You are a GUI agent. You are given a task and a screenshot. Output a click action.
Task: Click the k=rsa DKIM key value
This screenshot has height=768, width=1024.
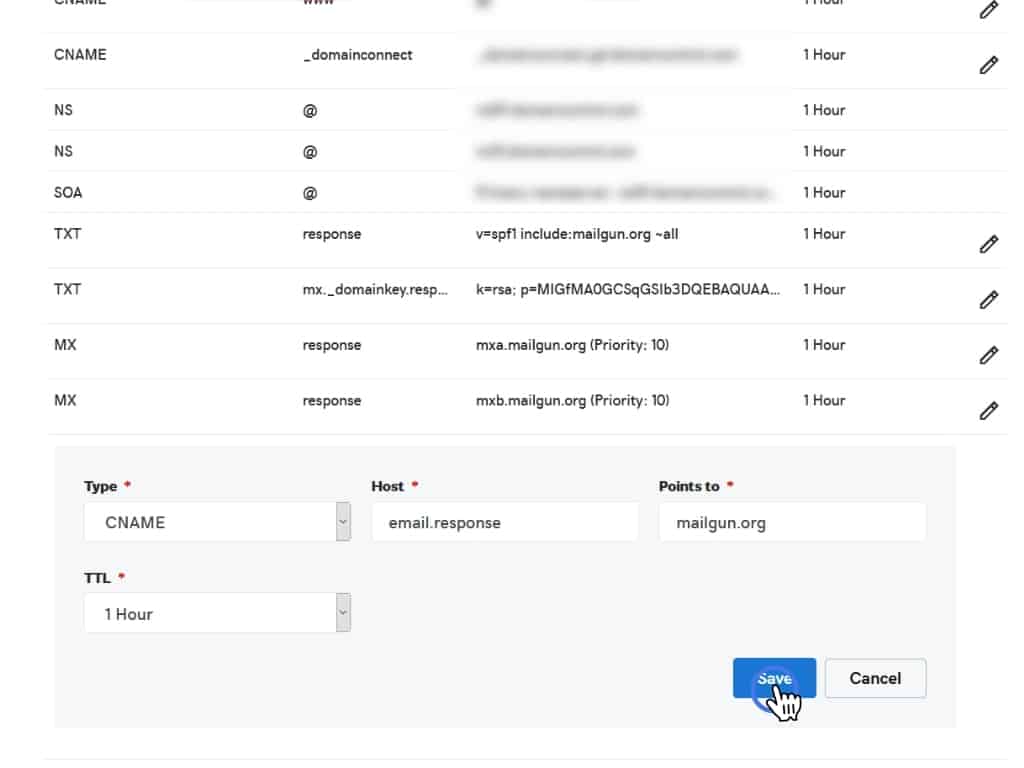(x=628, y=289)
